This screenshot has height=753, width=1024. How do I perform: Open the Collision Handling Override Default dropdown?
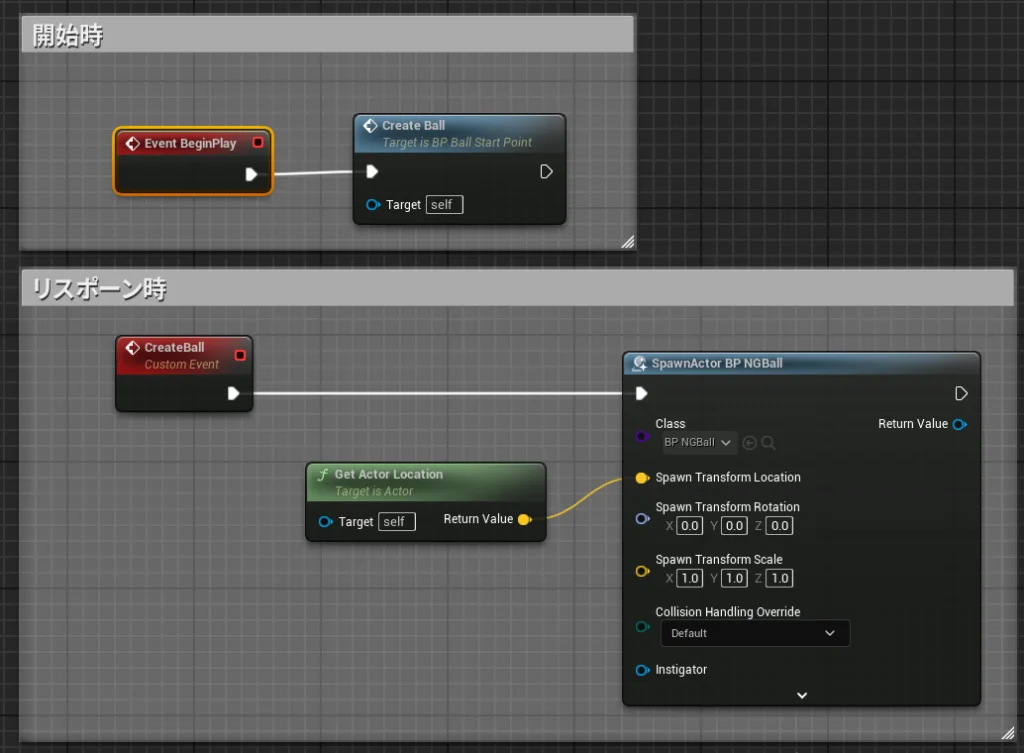(755, 633)
